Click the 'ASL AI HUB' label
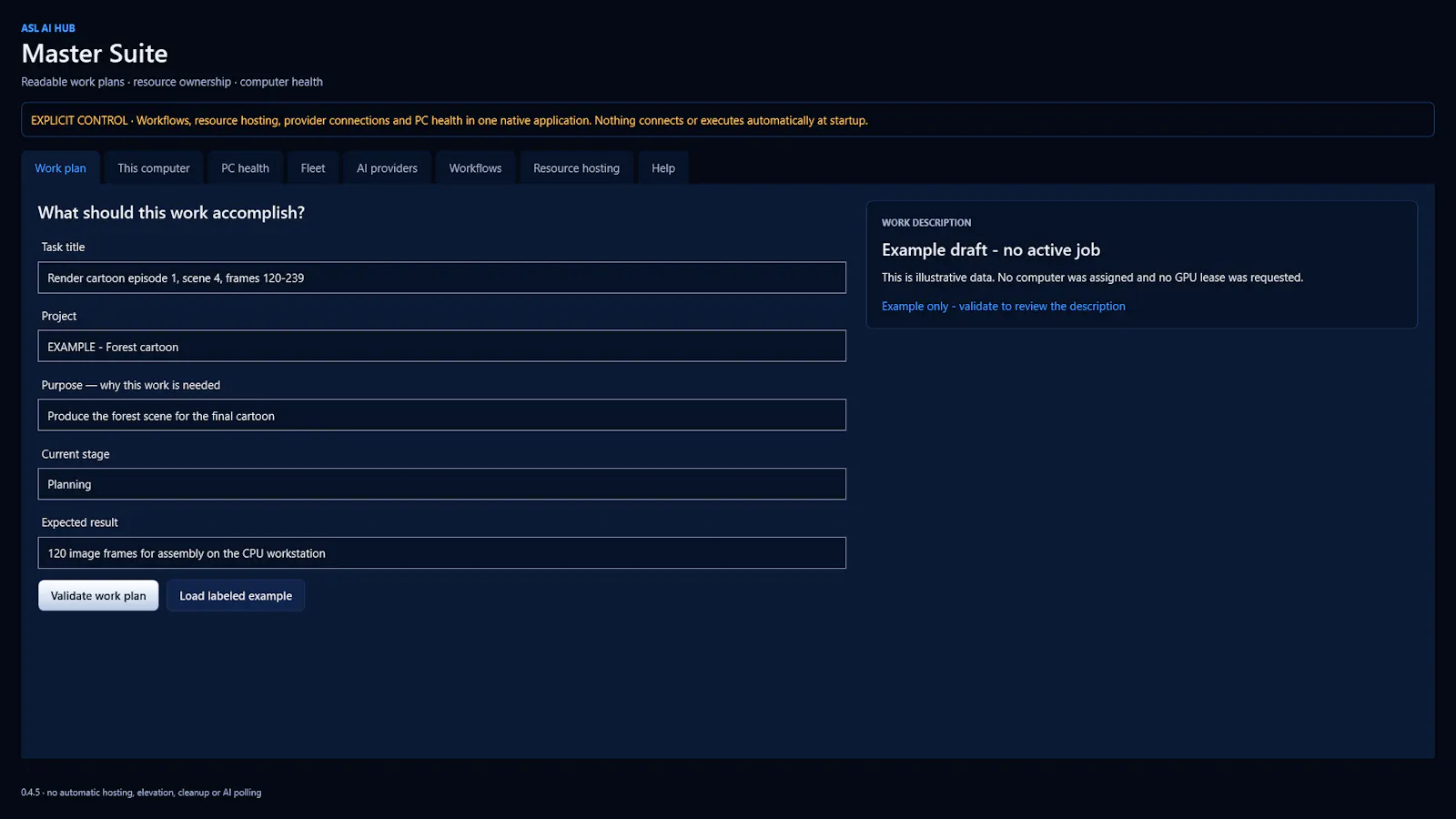This screenshot has width=1456, height=819. 48,28
